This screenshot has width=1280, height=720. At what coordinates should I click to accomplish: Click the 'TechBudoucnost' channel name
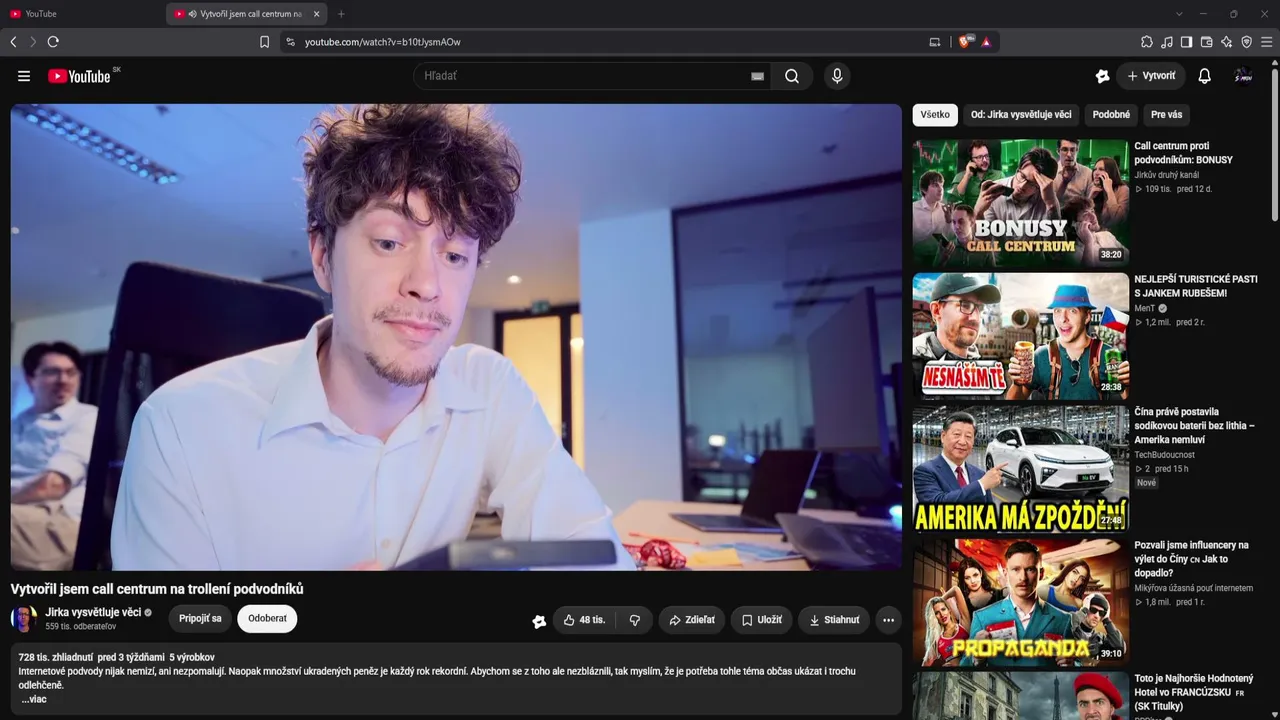[x=1164, y=455]
